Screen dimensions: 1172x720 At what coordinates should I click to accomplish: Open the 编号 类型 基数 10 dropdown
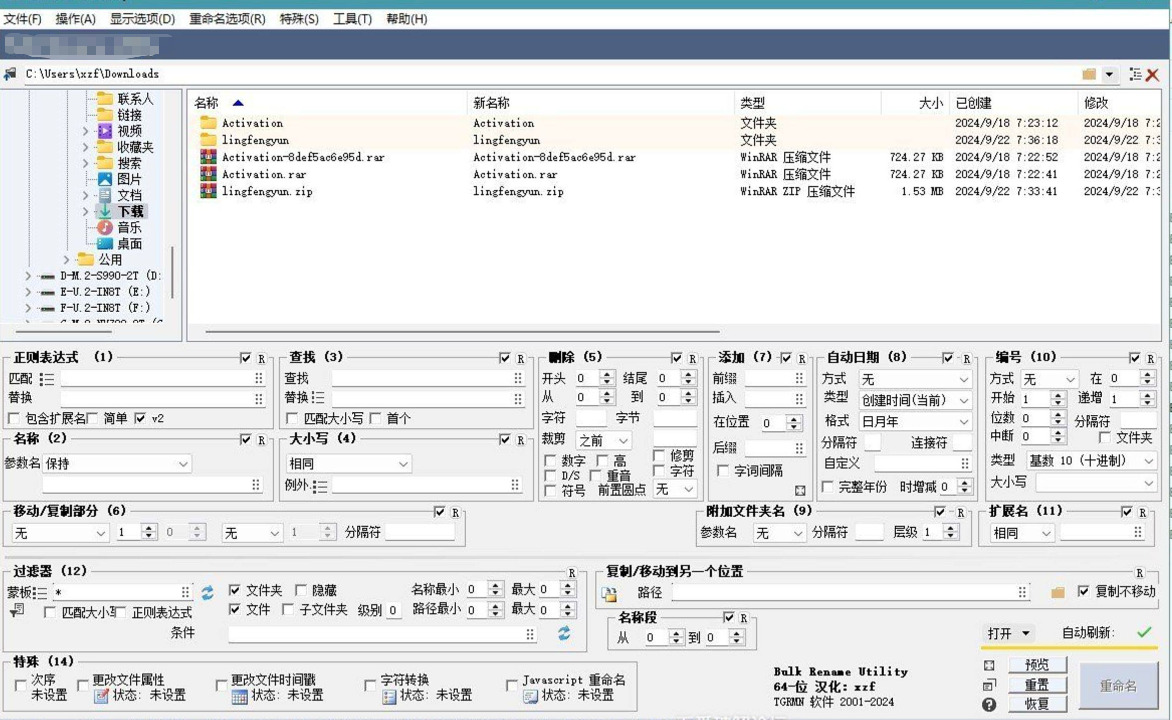1091,461
